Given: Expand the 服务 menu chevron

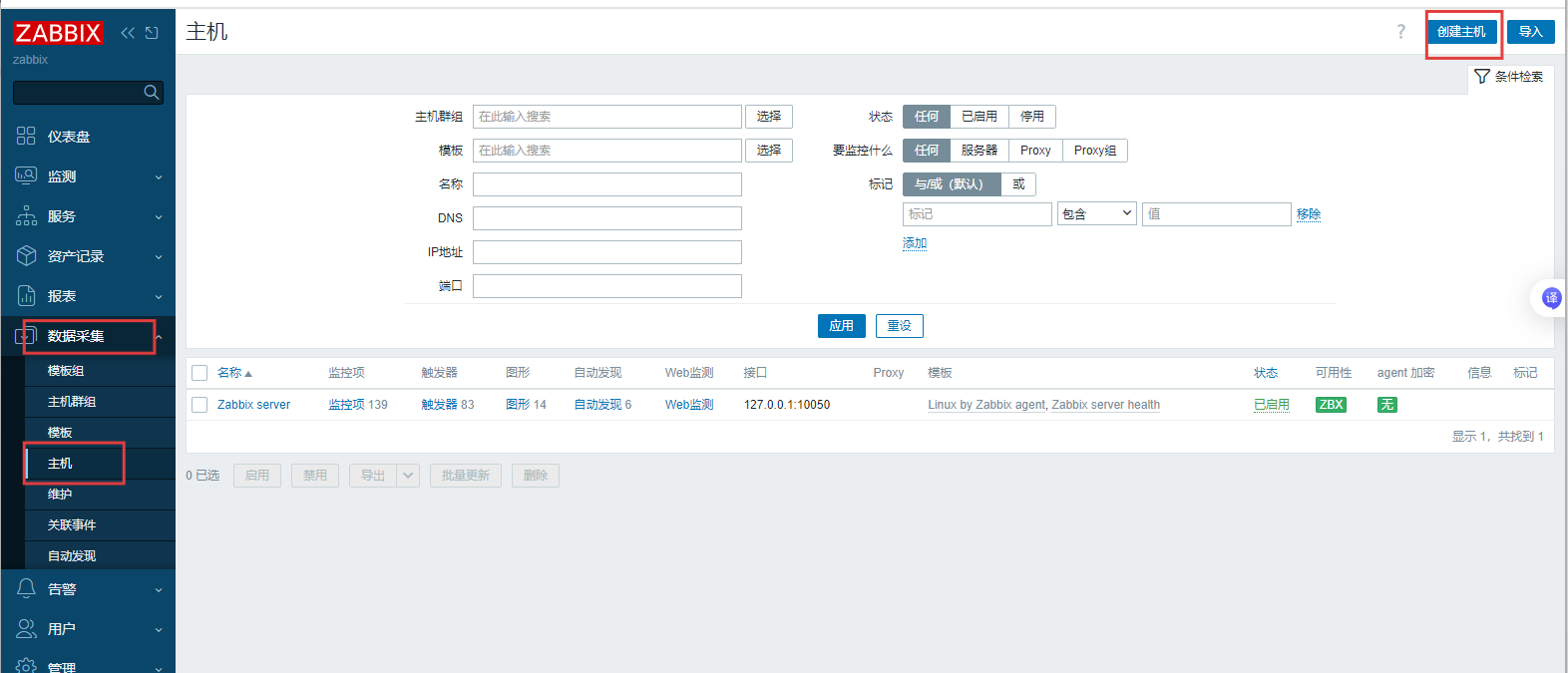Looking at the screenshot, I should click(159, 217).
